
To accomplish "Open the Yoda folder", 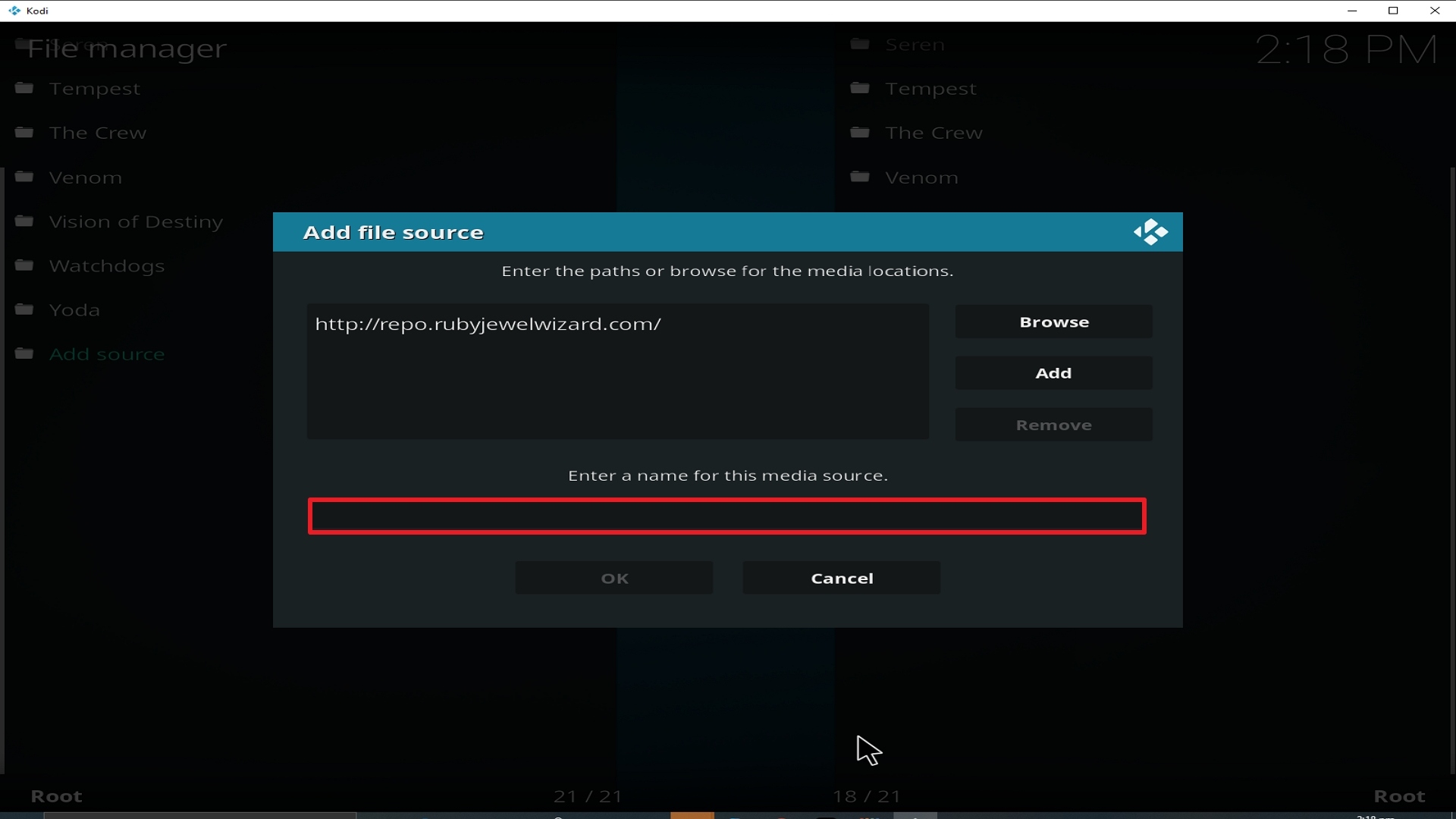I will (x=74, y=310).
